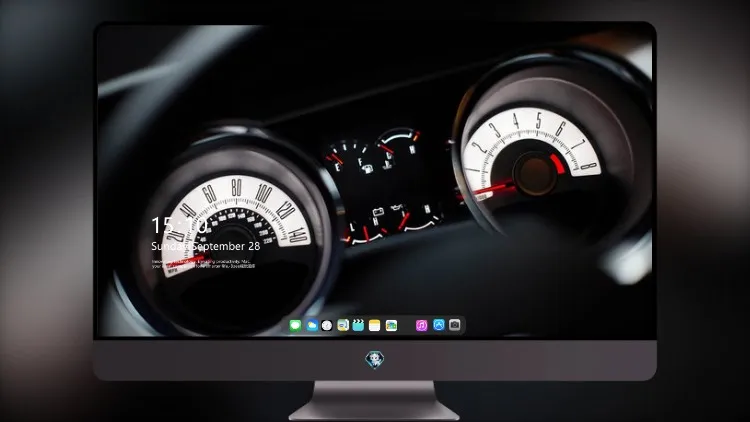Open the Clock app in dock
This screenshot has width=750, height=422.
(327, 325)
